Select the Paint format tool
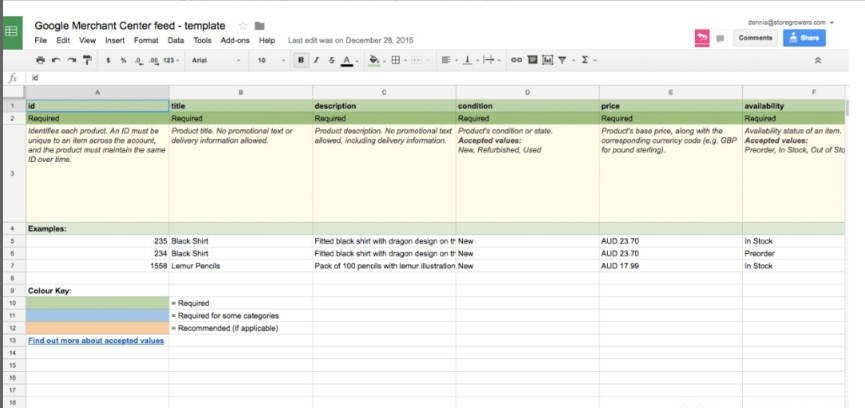 click(x=87, y=60)
